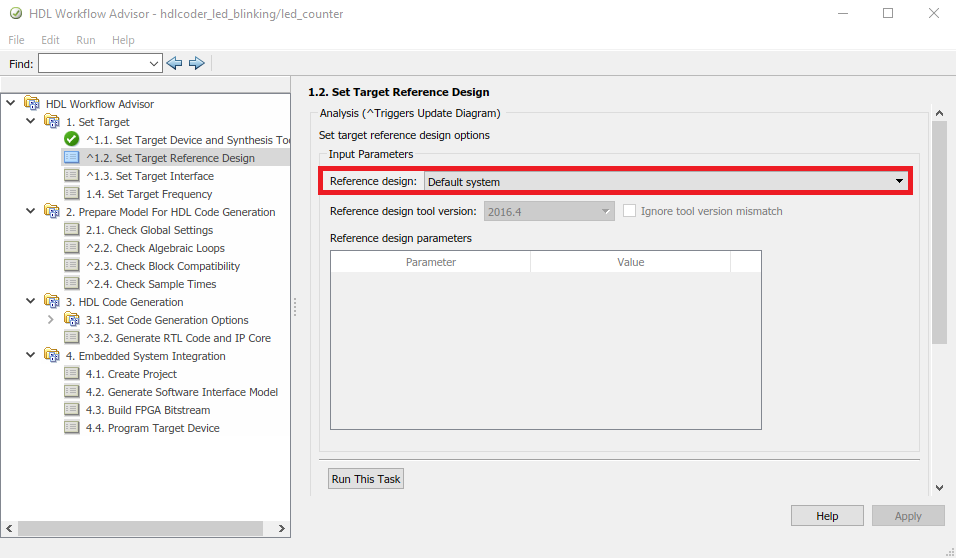Click the task icon beside 1.2 Set Target Reference Design
Image resolution: width=956 pixels, height=558 pixels.
pos(71,157)
